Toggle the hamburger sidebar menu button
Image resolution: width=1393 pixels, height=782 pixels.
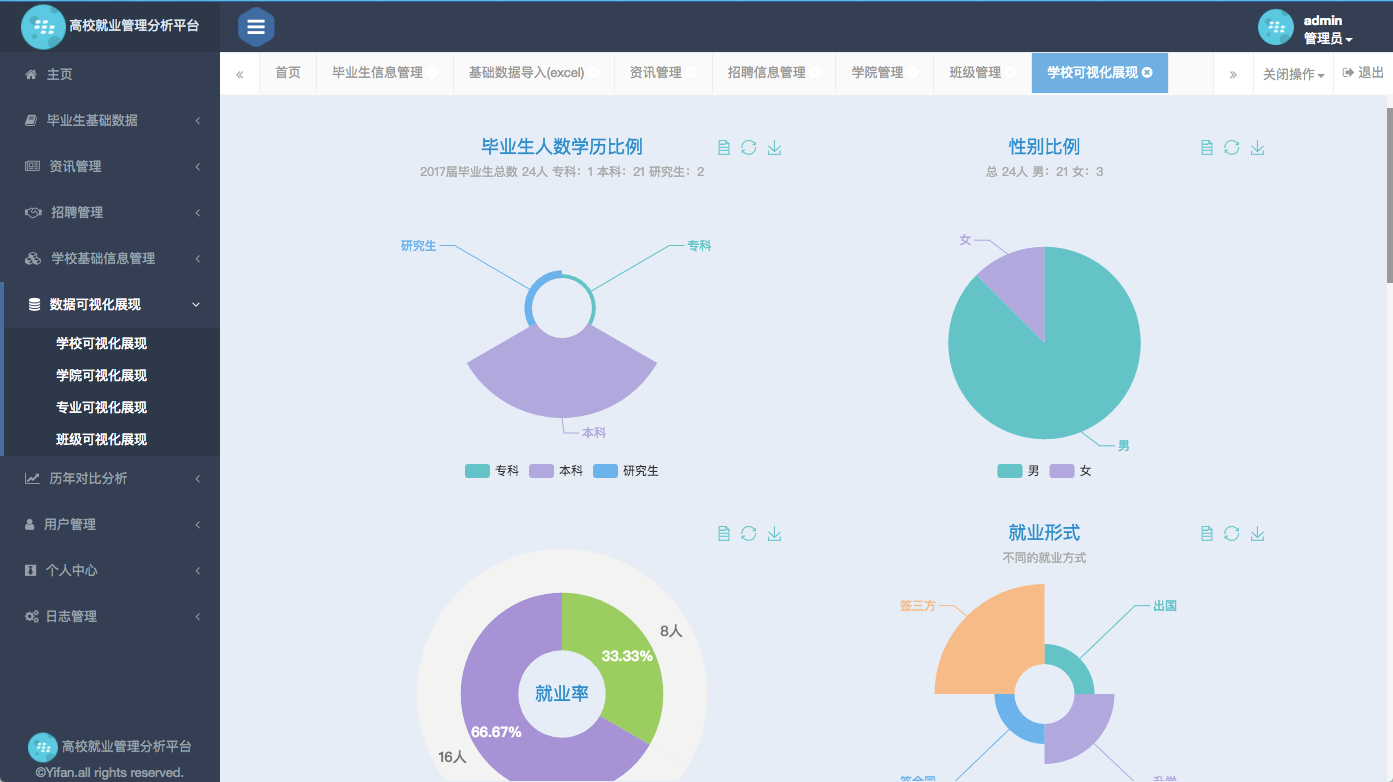256,27
